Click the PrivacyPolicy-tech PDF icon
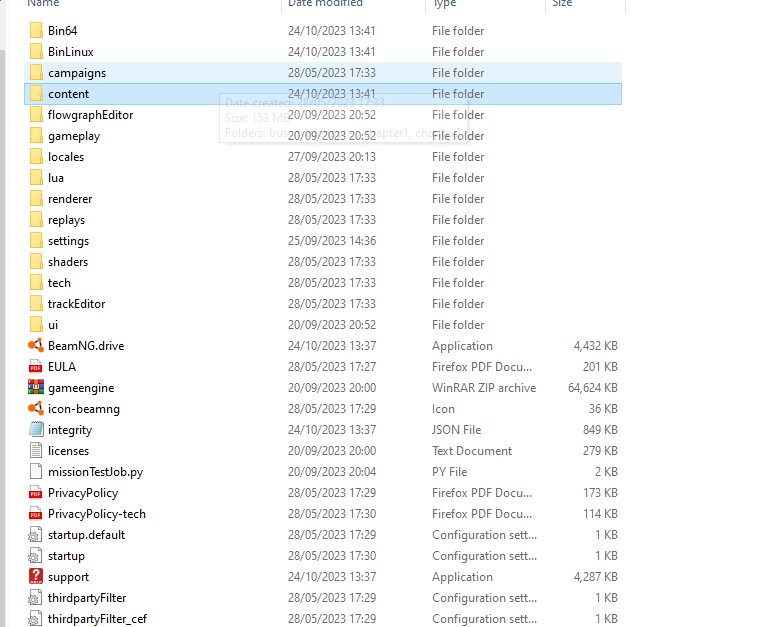This screenshot has width=761, height=627. click(x=36, y=513)
